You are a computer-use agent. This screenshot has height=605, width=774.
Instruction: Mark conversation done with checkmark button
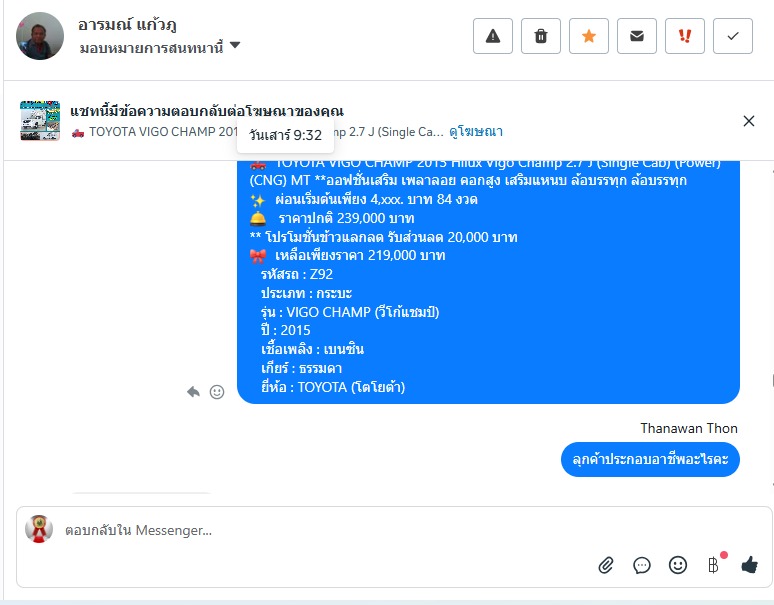tap(733, 36)
